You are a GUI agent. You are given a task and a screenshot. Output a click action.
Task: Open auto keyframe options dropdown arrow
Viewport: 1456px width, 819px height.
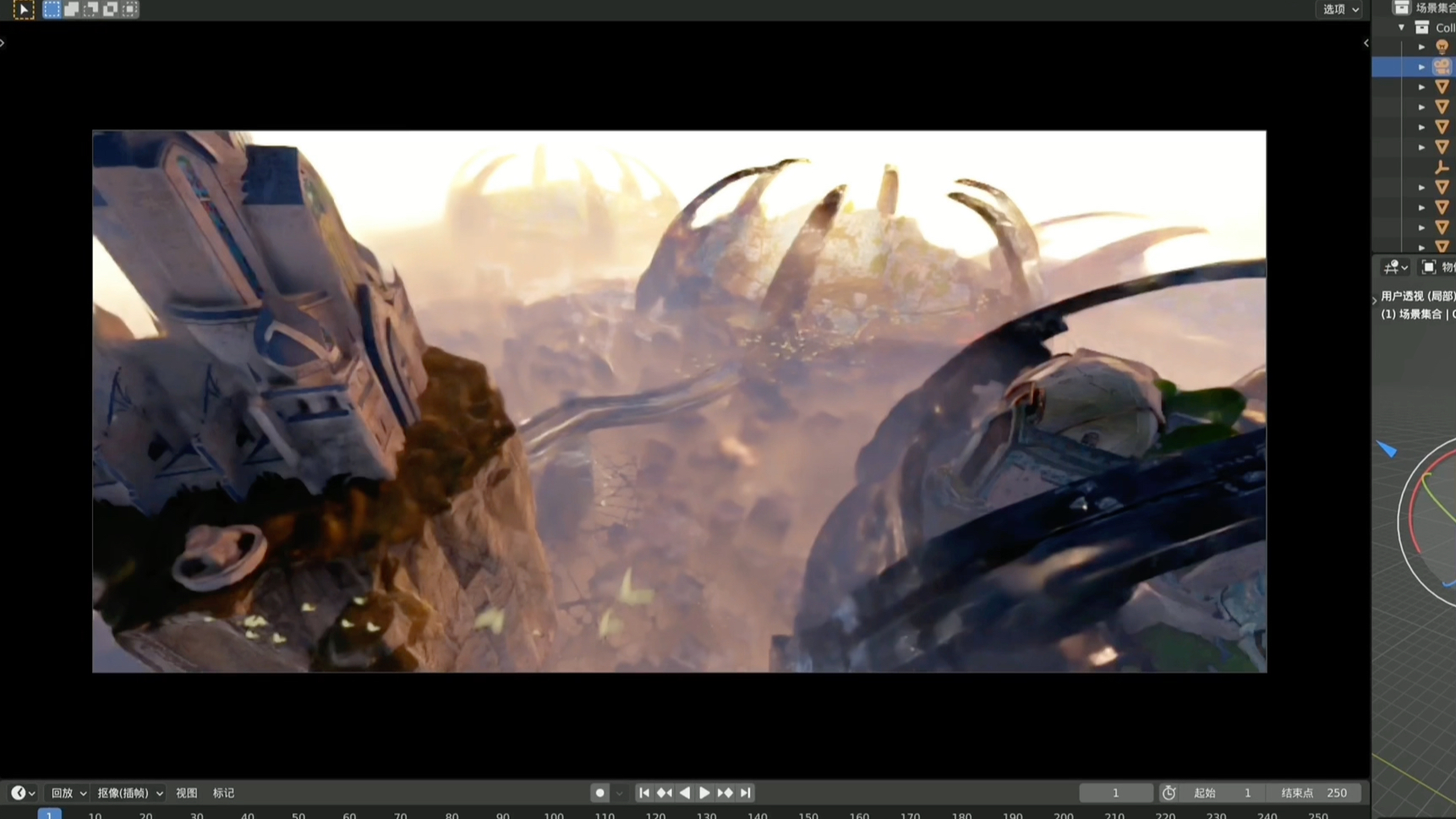[x=620, y=793]
